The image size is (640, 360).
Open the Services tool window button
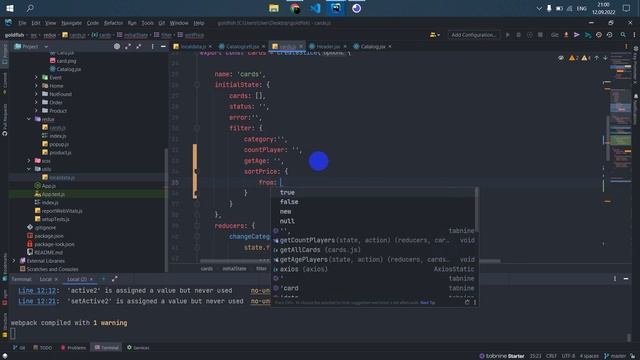[138, 348]
